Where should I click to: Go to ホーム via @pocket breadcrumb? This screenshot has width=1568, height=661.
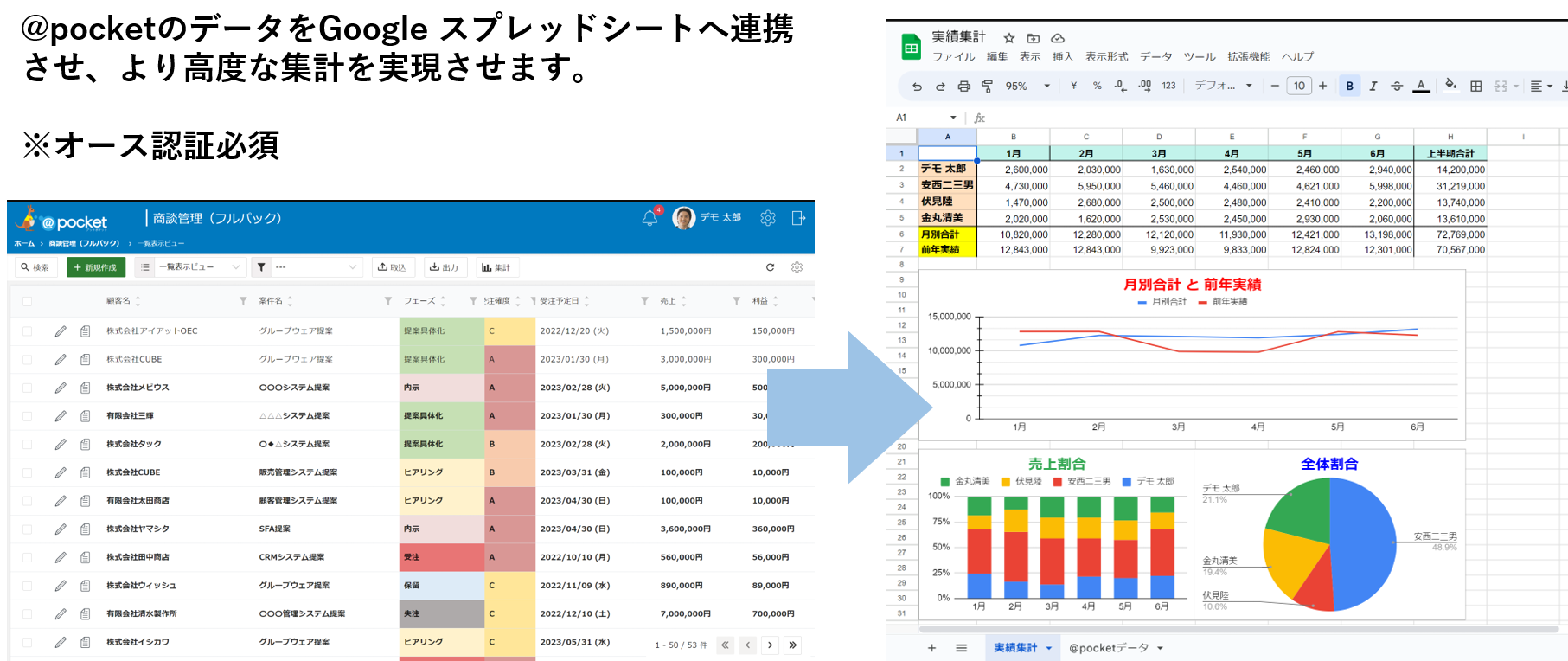24,243
